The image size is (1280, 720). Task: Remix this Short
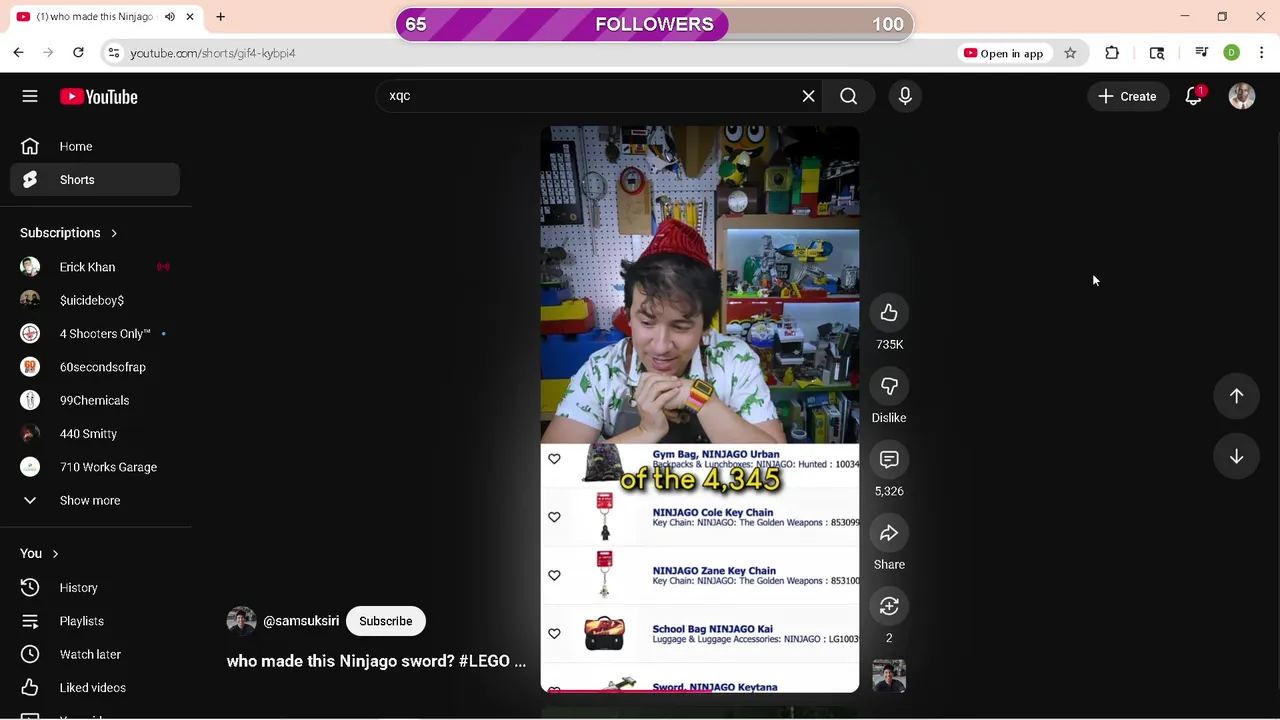(889, 606)
